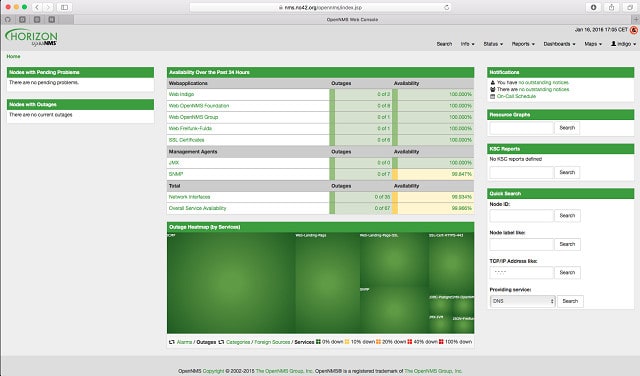Screen dimensions: 640x376
Task: Open the Reports menu
Action: point(523,44)
